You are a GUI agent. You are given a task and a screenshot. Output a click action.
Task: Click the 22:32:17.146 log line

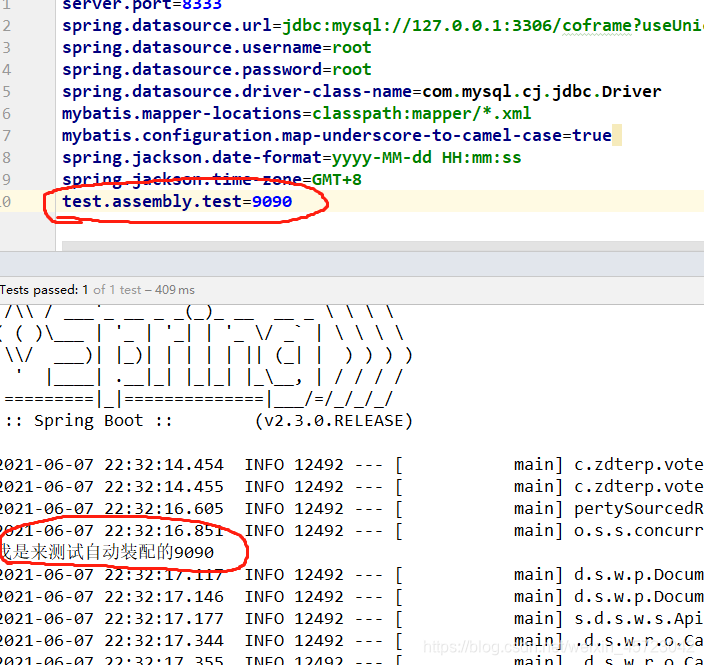coord(352,597)
